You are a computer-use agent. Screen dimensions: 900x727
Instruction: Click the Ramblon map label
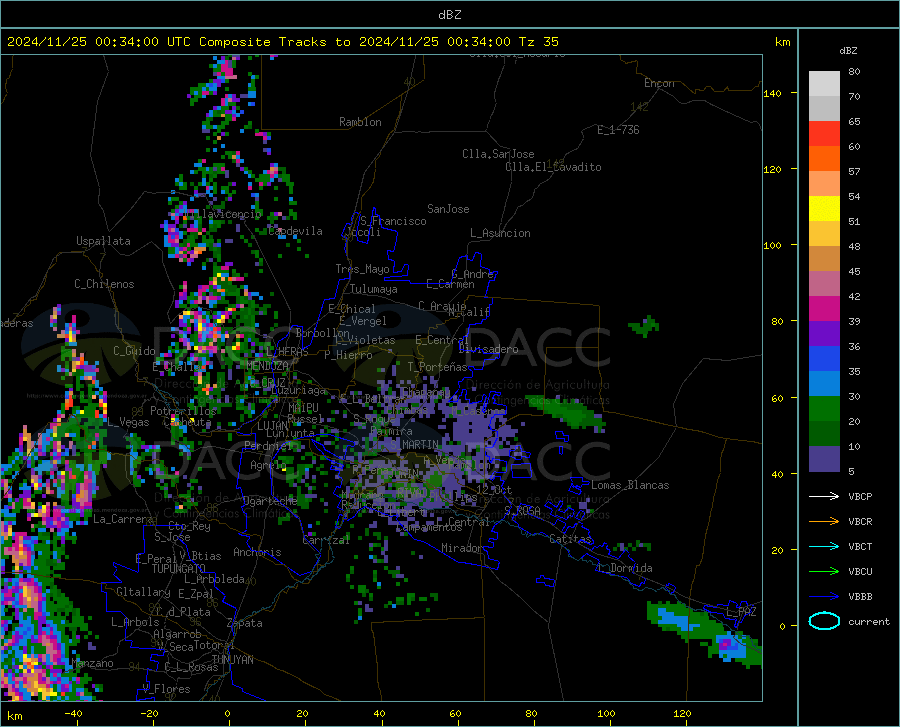pos(360,122)
